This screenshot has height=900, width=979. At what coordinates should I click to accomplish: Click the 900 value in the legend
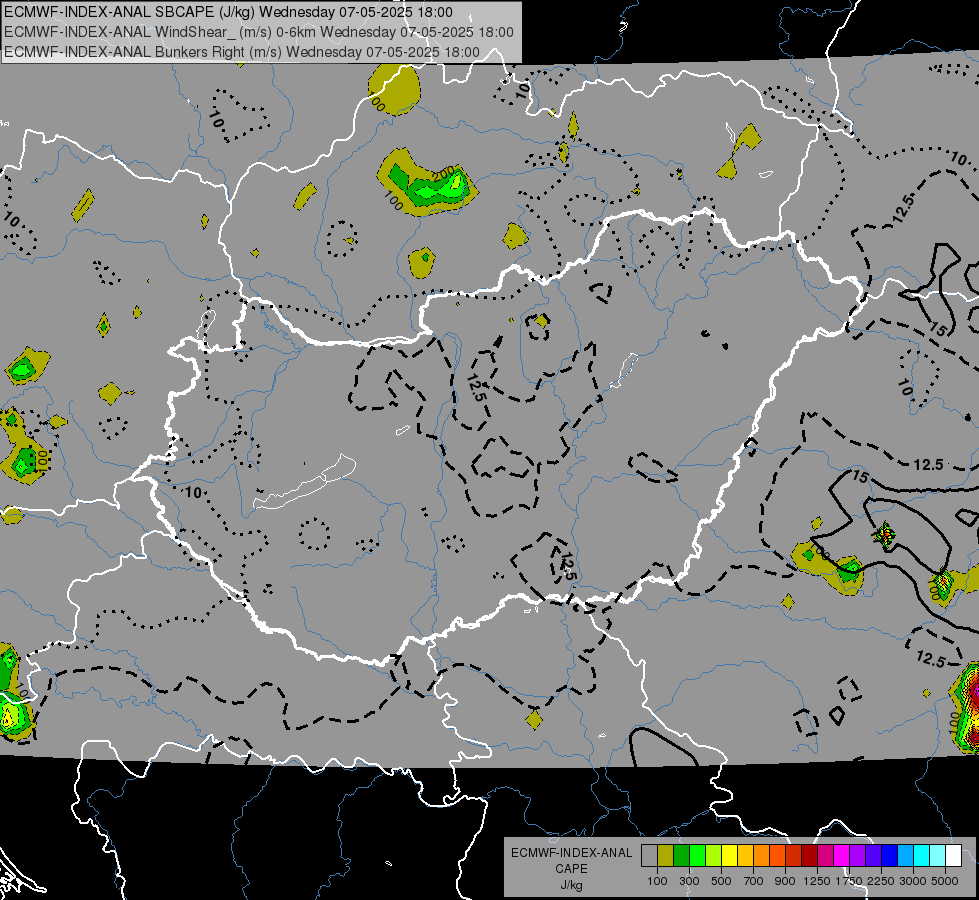785,881
